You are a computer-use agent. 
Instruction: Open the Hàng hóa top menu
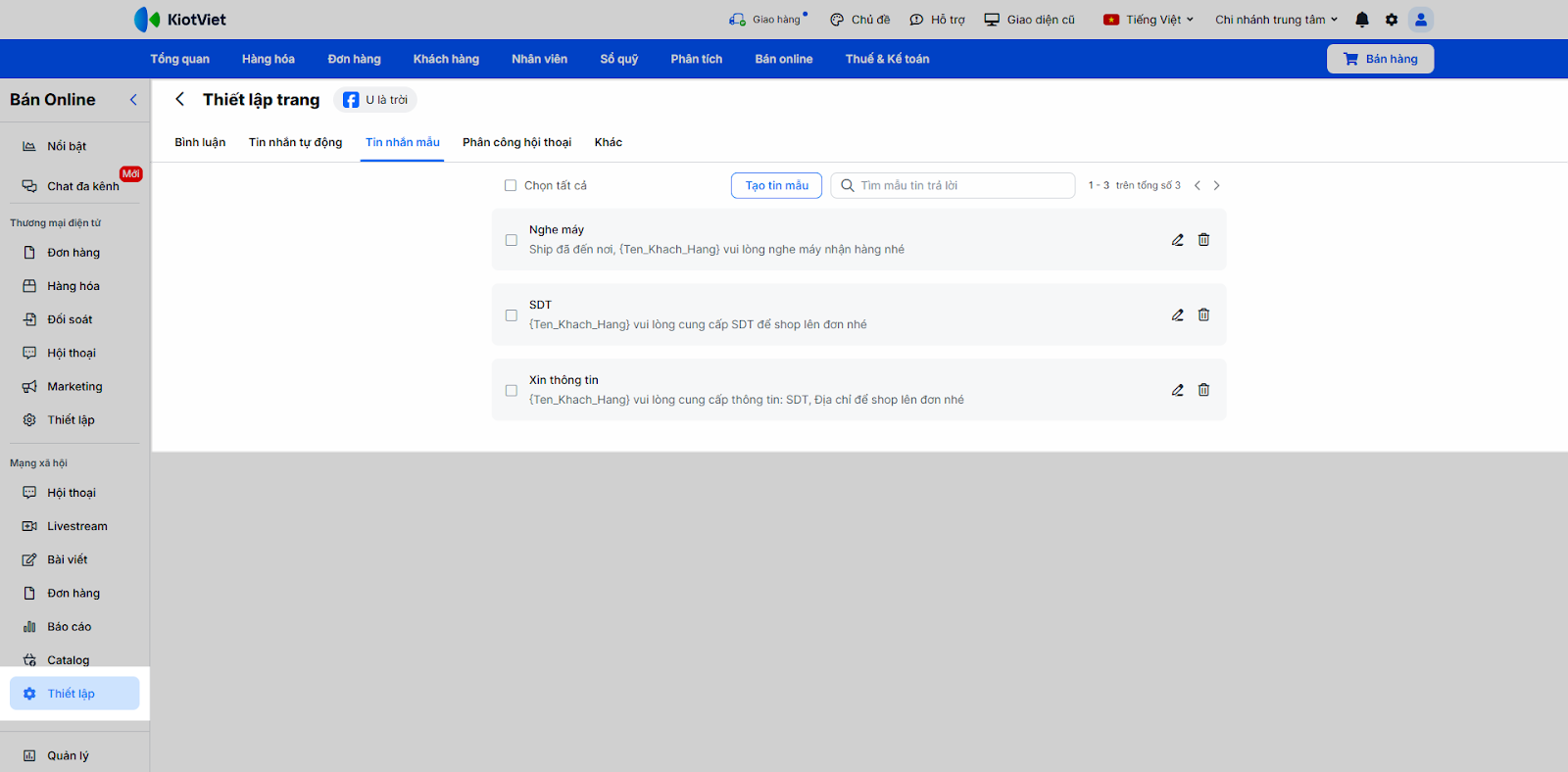click(x=269, y=59)
